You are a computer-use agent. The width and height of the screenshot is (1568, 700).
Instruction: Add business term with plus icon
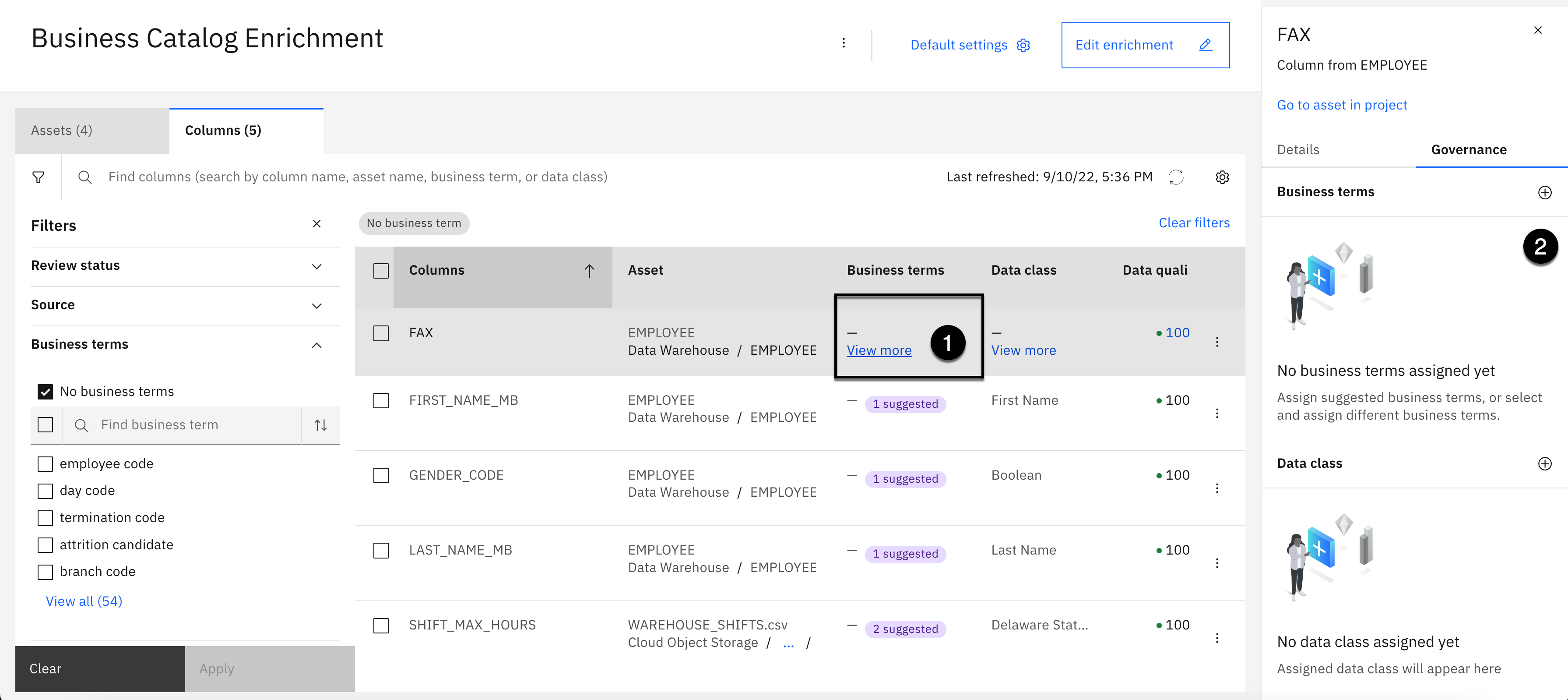pyautogui.click(x=1544, y=192)
